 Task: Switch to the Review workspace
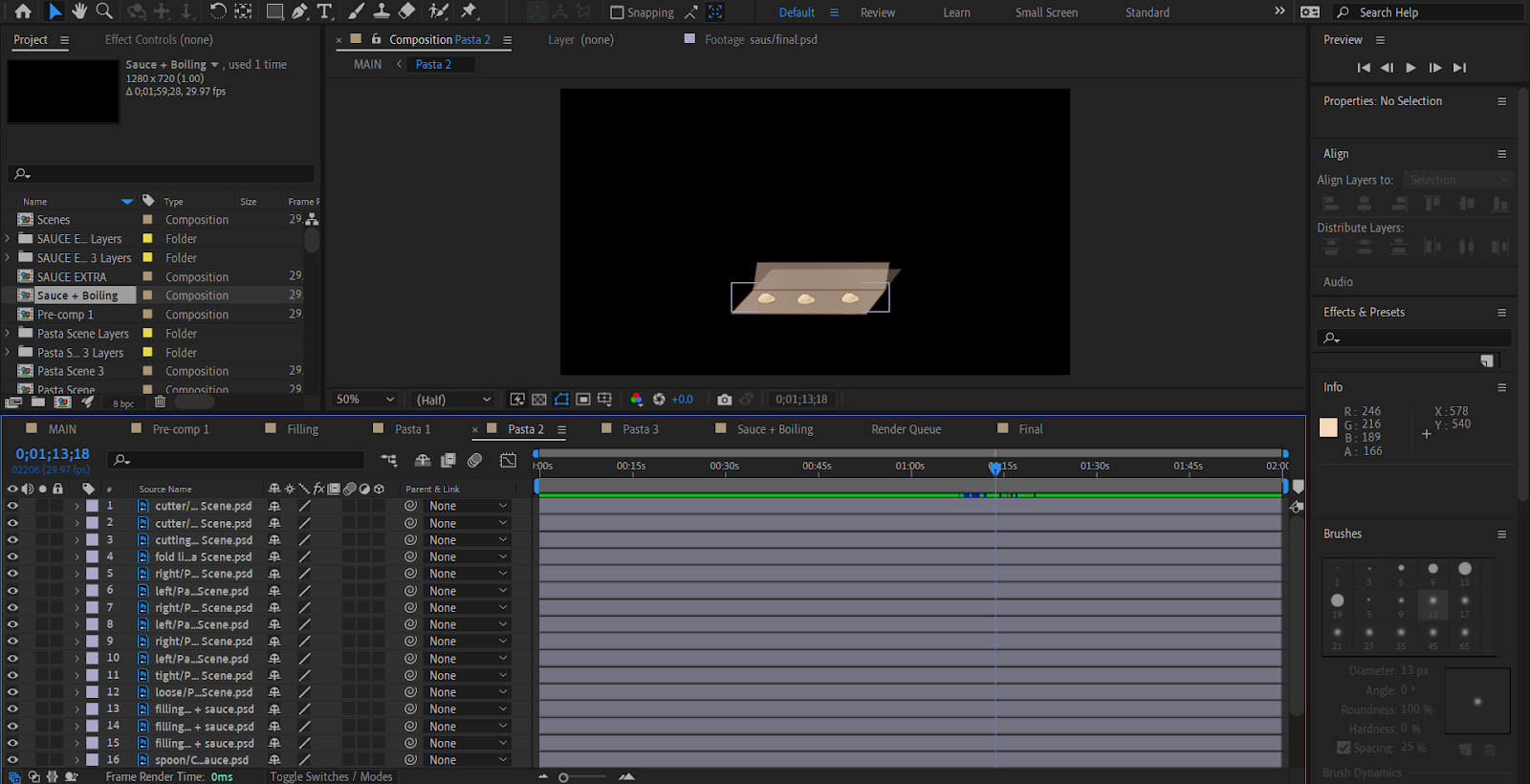tap(877, 12)
